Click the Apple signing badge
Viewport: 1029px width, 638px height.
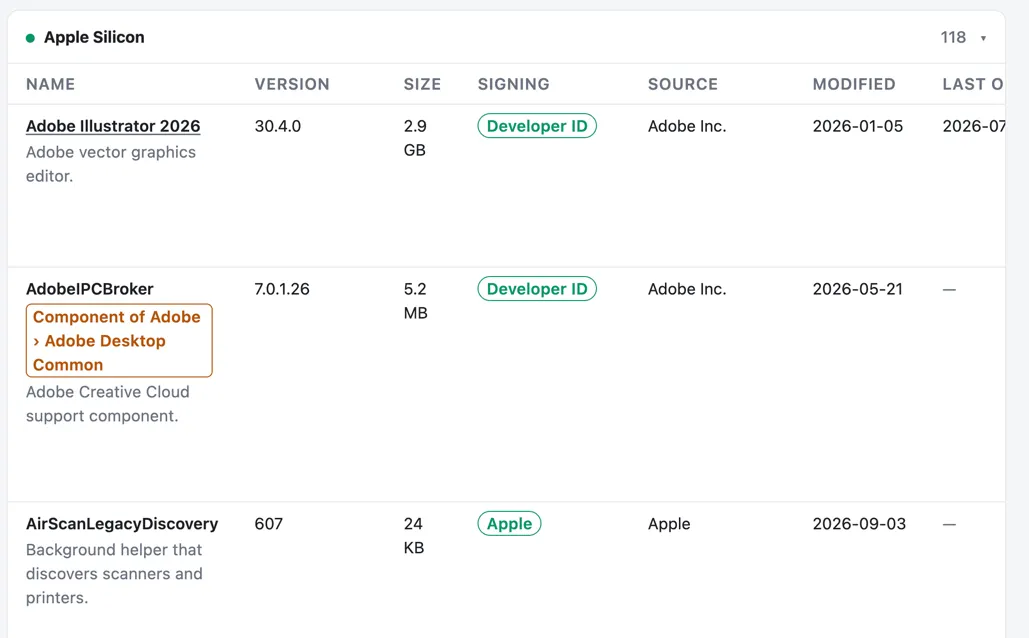[x=509, y=524]
